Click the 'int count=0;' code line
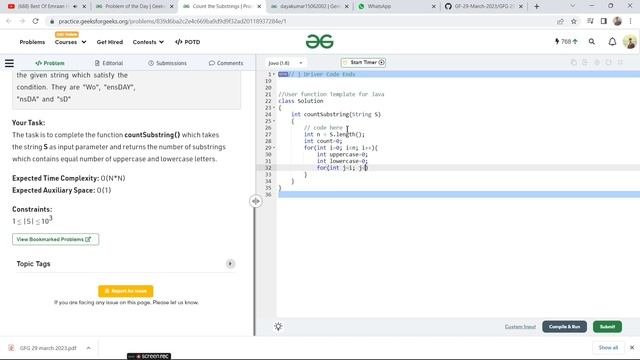The height and width of the screenshot is (360, 640). tap(323, 141)
